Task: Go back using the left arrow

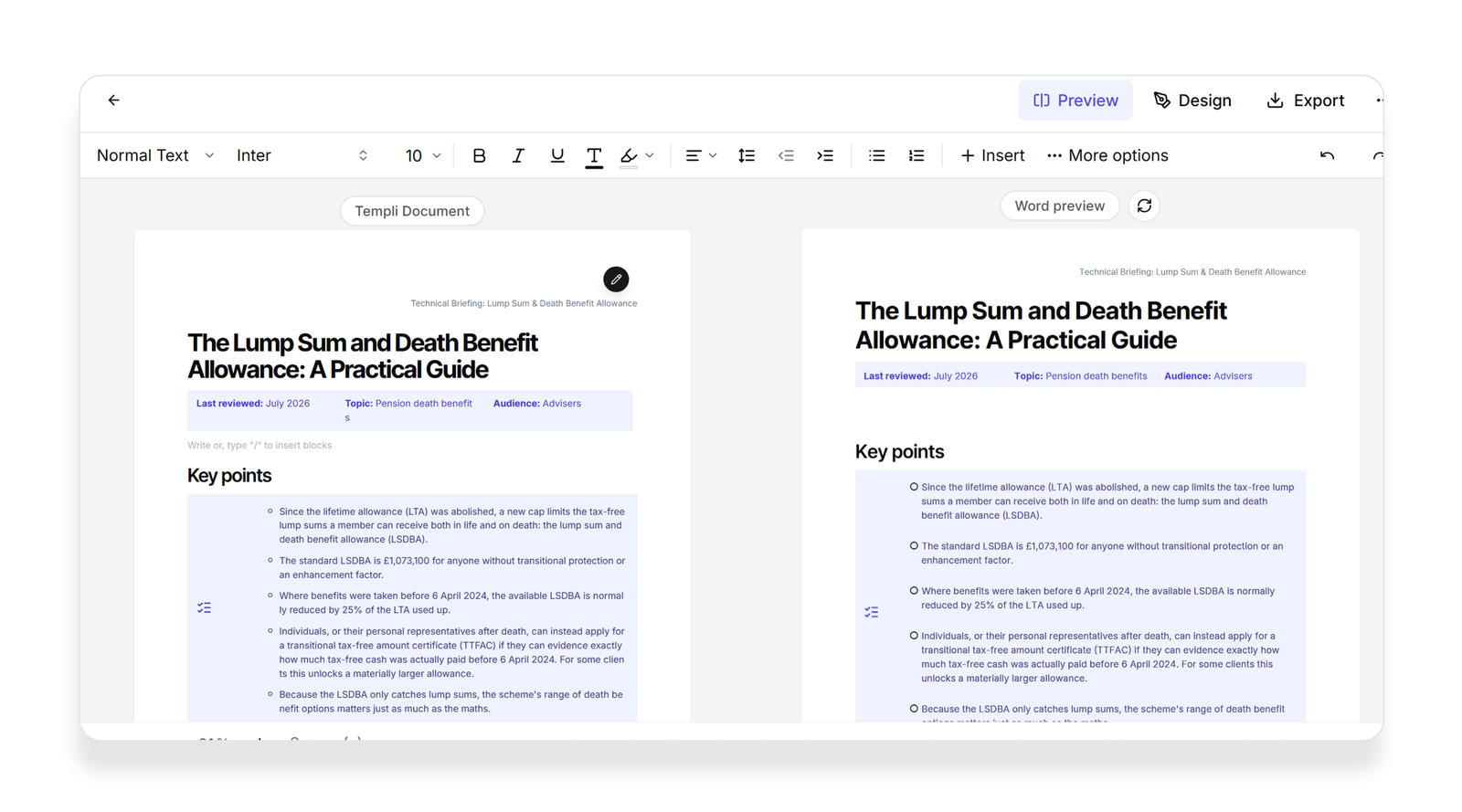Action: coord(113,100)
